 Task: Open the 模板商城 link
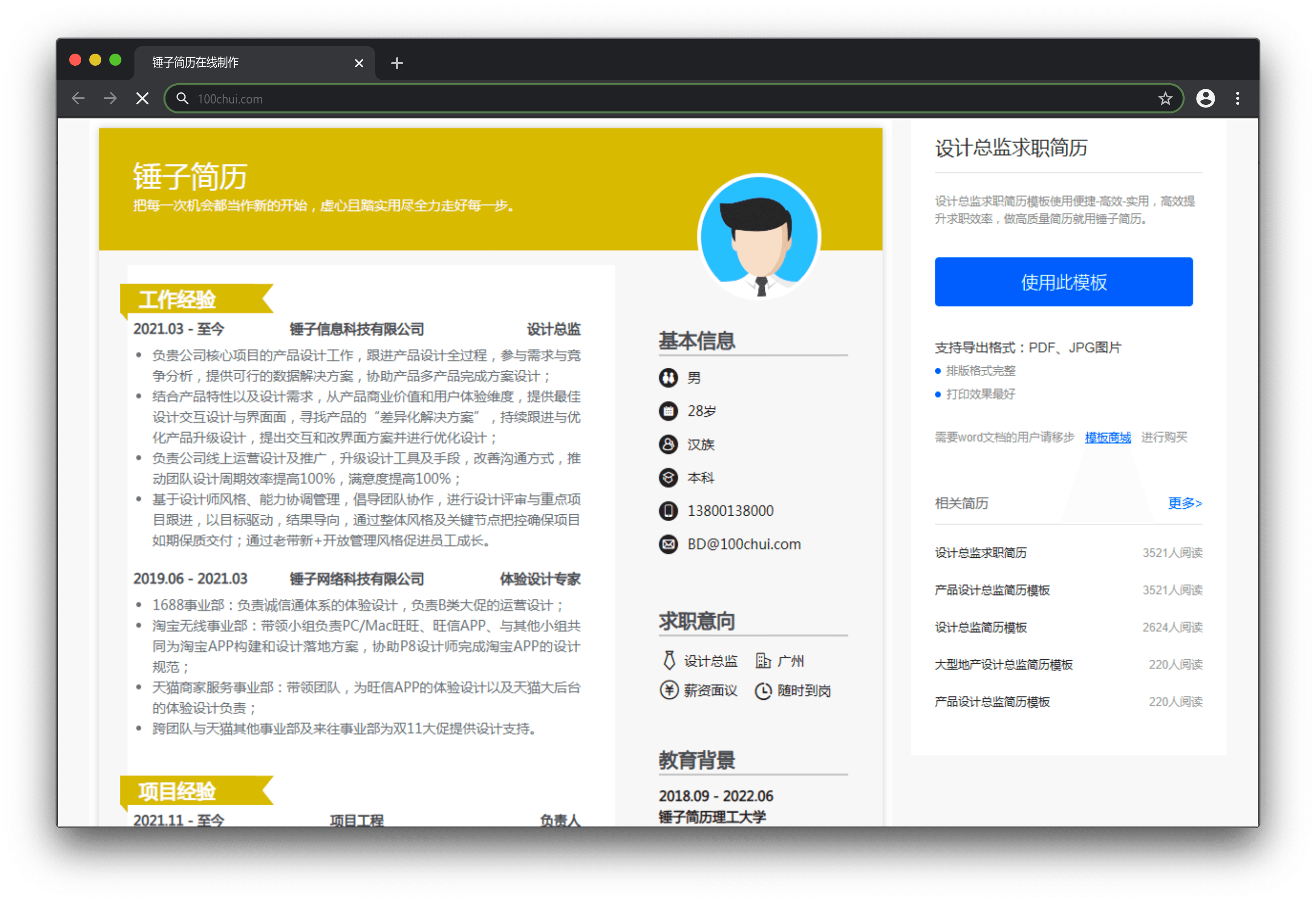click(1107, 437)
